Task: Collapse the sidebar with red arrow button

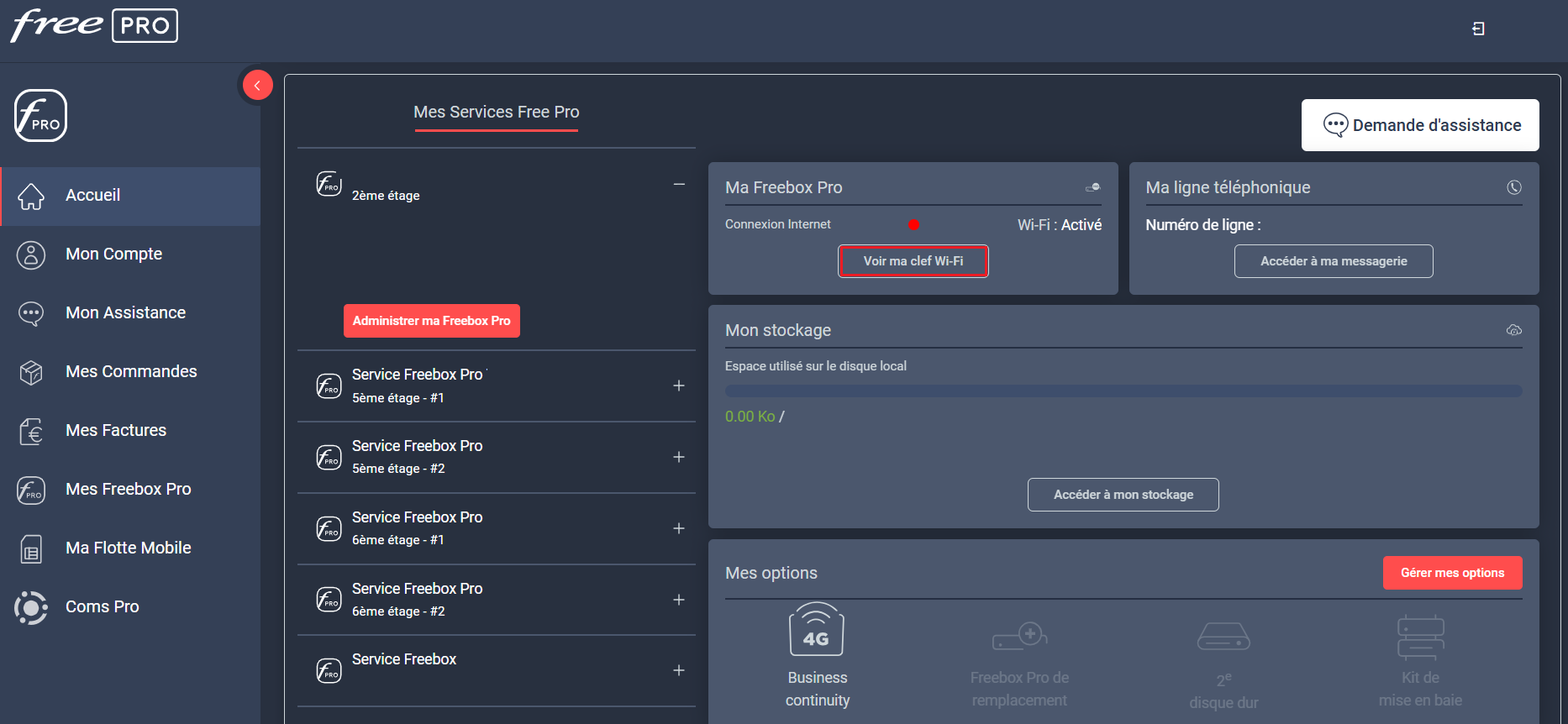Action: (x=257, y=85)
